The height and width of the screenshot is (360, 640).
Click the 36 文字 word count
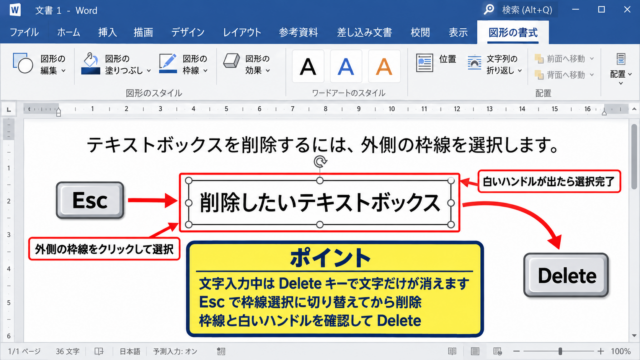(x=67, y=351)
